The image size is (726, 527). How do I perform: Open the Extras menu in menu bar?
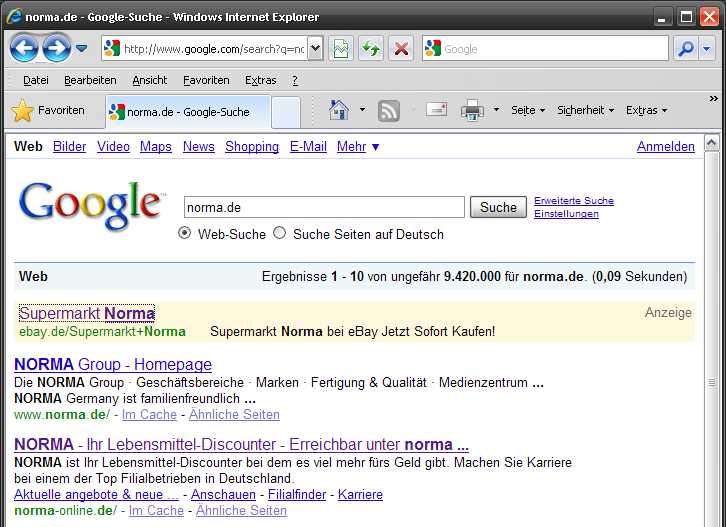261,80
